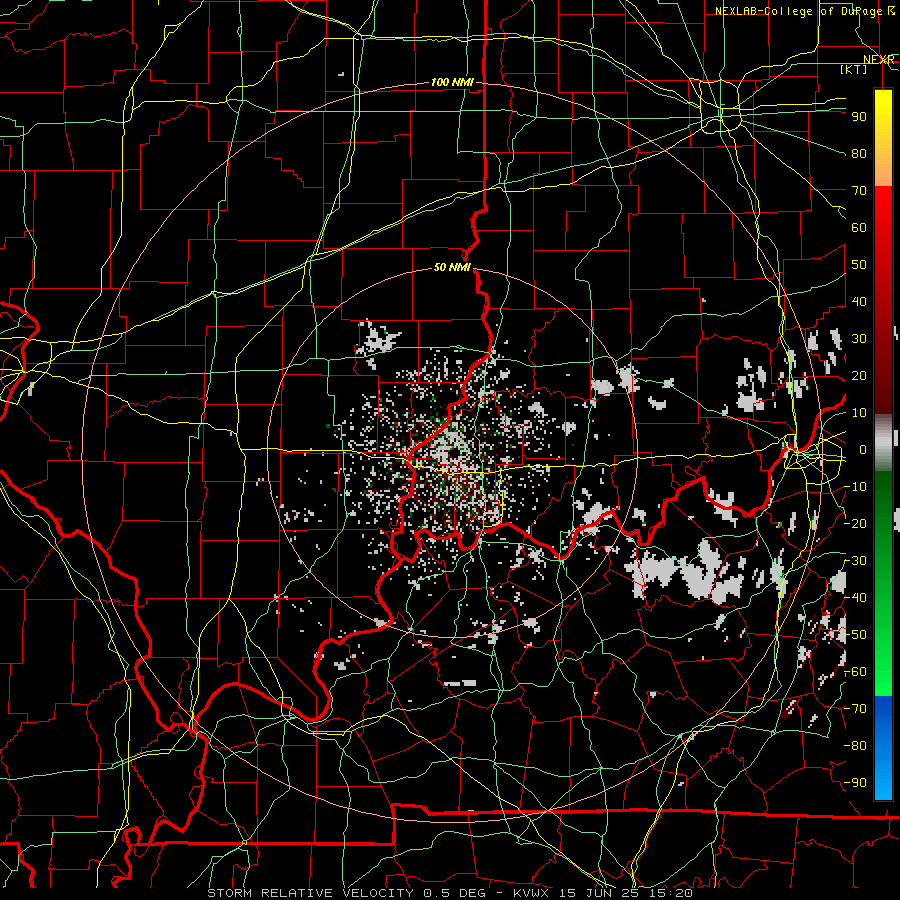Click the -40 value on the velocity scale
The image size is (900, 900).
coord(856,598)
